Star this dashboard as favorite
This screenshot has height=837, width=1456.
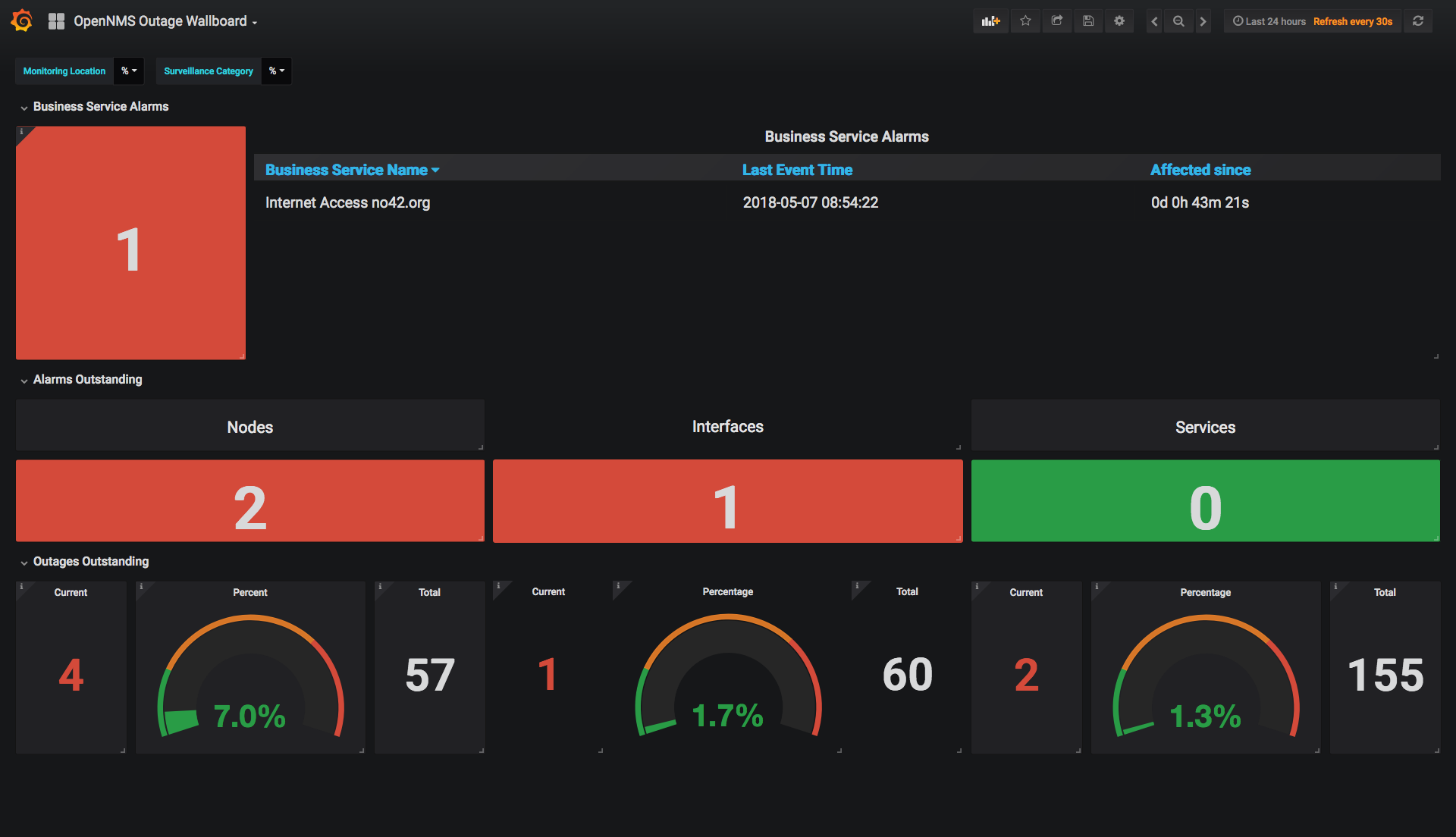[x=1025, y=21]
